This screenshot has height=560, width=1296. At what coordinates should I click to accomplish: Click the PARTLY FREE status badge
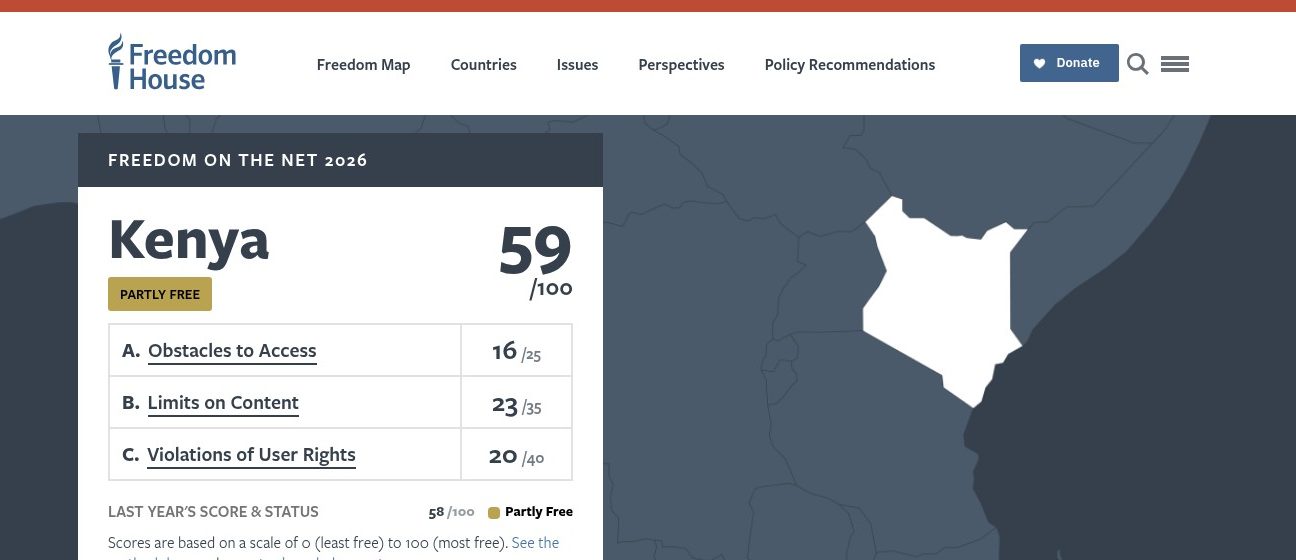[x=160, y=295]
